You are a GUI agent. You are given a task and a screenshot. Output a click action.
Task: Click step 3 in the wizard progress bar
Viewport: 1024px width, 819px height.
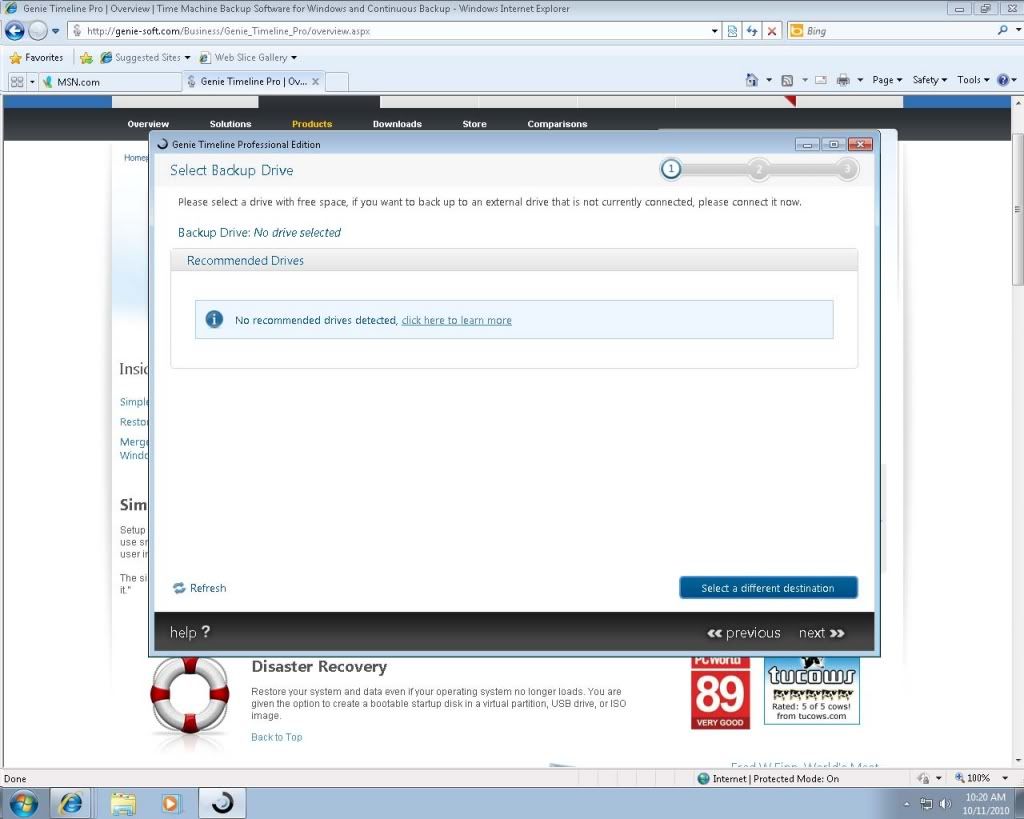[x=847, y=169]
